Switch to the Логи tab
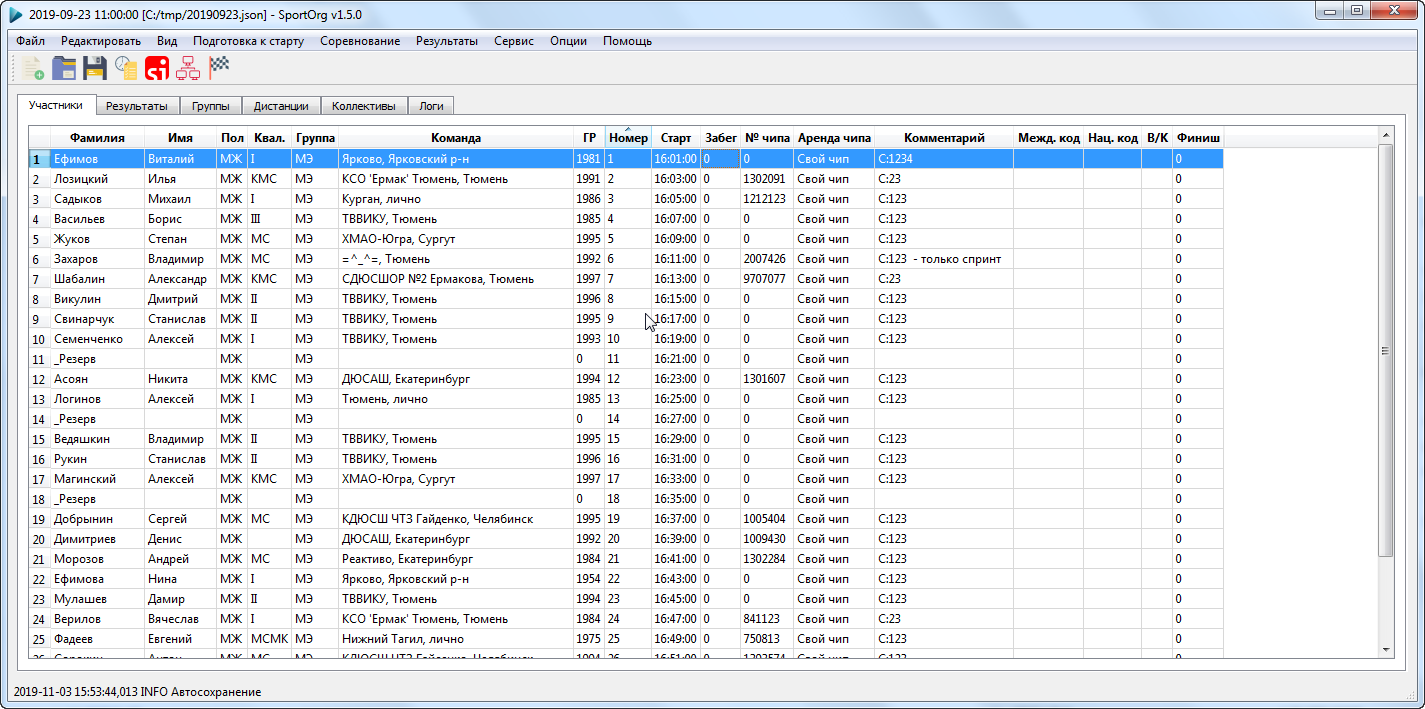Screen dimensions: 1425x709 [431, 106]
